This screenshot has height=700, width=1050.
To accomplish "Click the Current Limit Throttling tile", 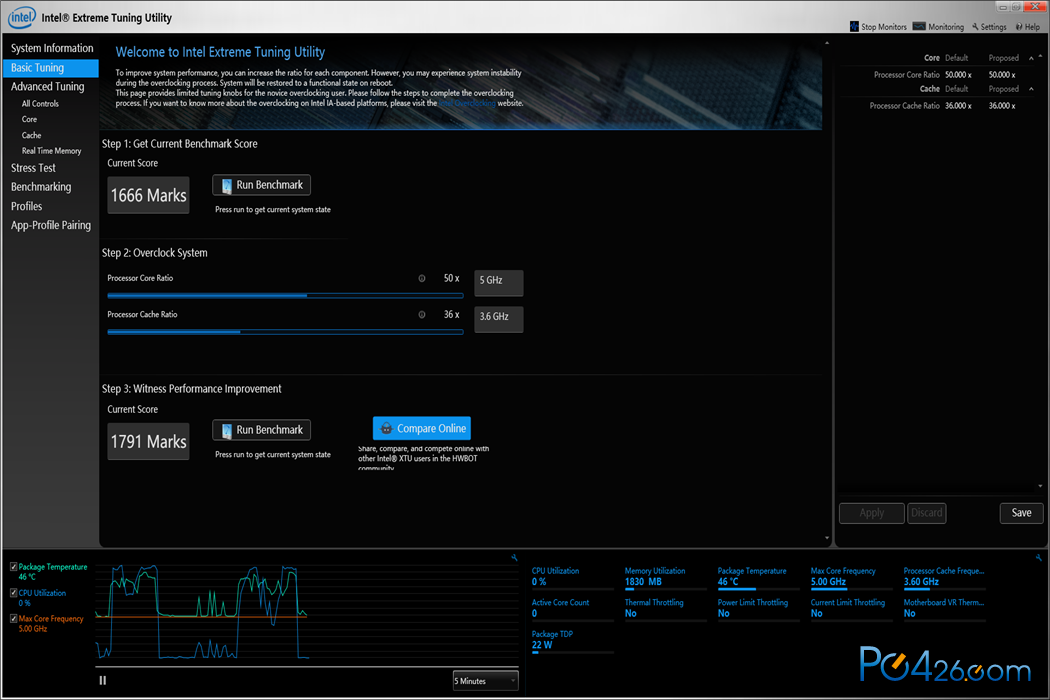I will pos(851,609).
